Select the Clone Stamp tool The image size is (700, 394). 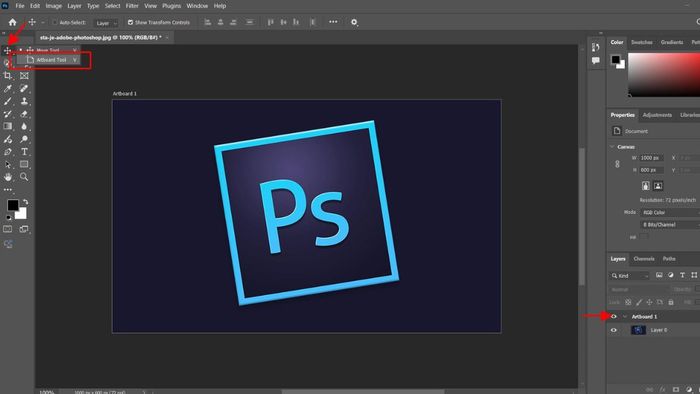point(24,101)
